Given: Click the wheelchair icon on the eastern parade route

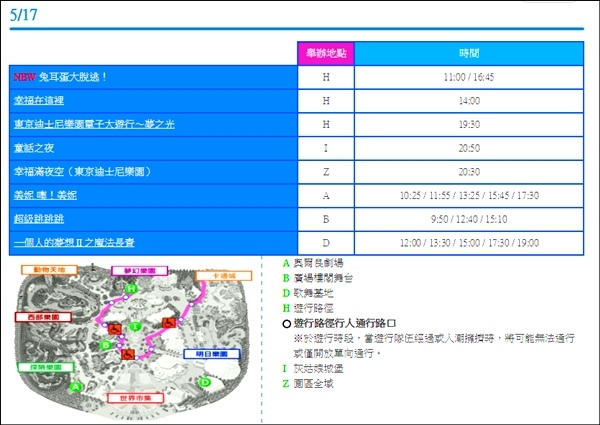Looking at the screenshot, I should click(x=169, y=323).
